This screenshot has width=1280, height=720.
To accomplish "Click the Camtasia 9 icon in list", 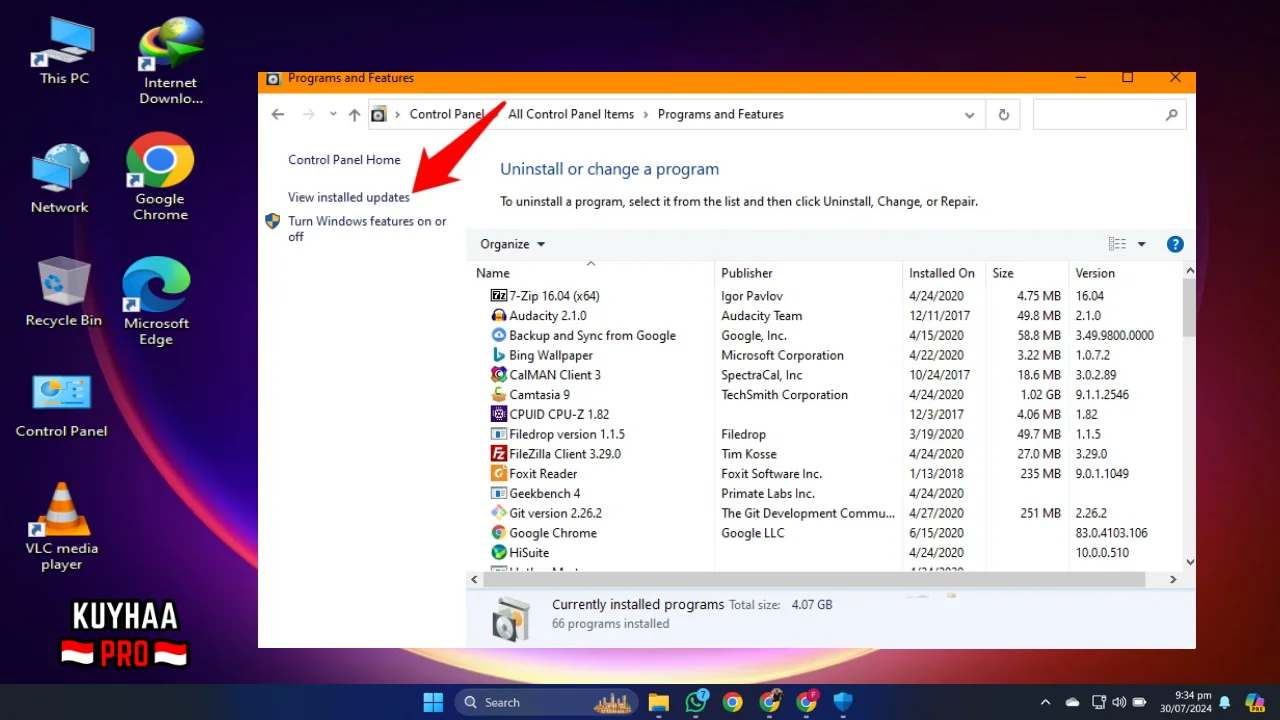I will 499,395.
